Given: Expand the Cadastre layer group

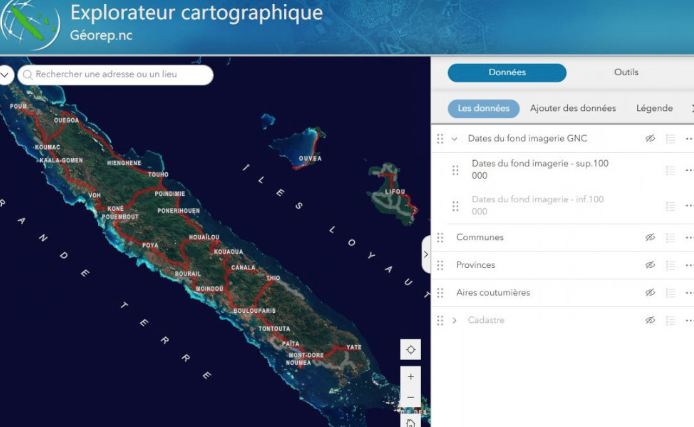Looking at the screenshot, I should tap(455, 320).
